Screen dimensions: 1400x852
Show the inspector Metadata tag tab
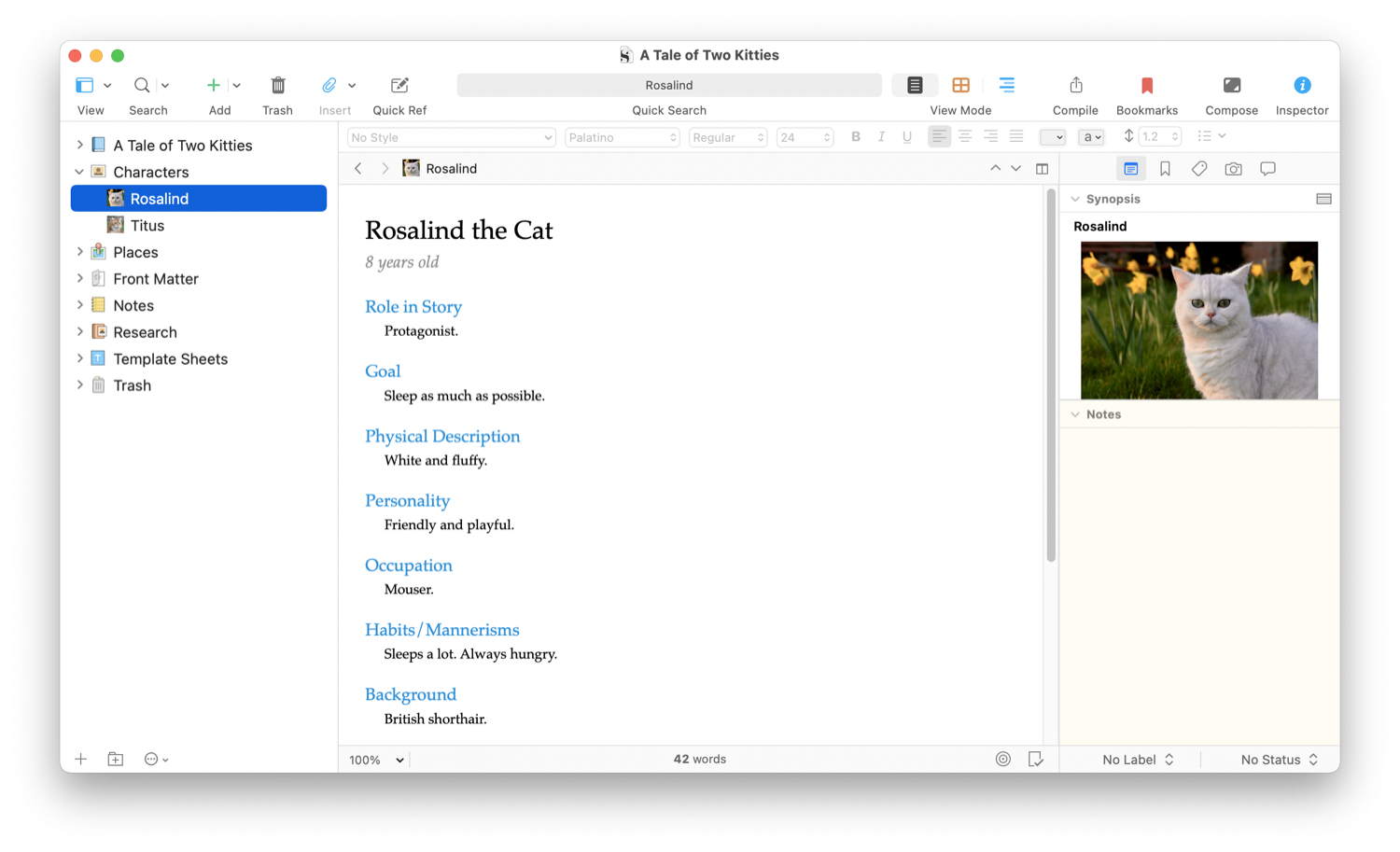coord(1199,169)
